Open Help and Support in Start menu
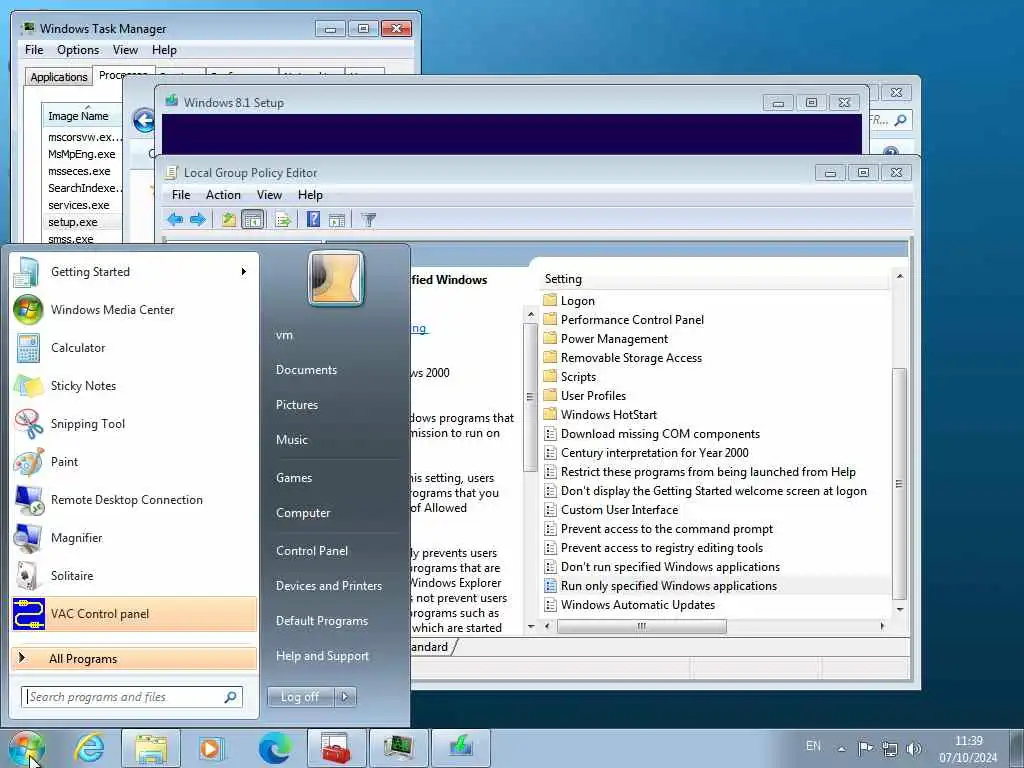This screenshot has height=768, width=1024. tap(322, 656)
